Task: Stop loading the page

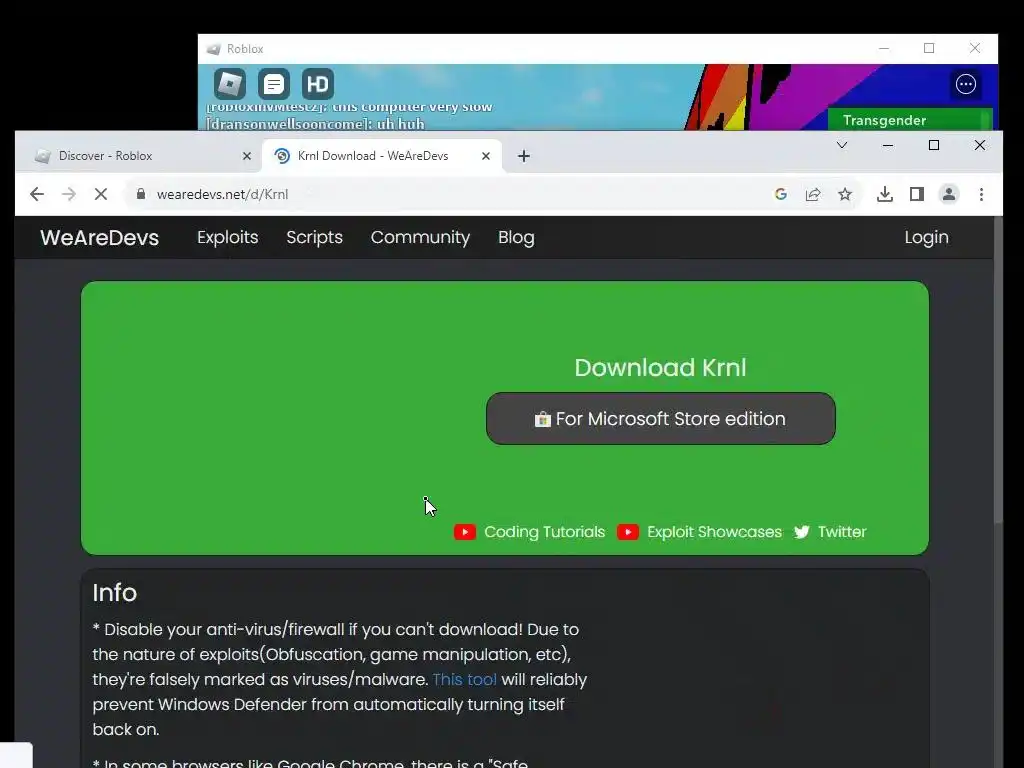Action: [x=101, y=194]
